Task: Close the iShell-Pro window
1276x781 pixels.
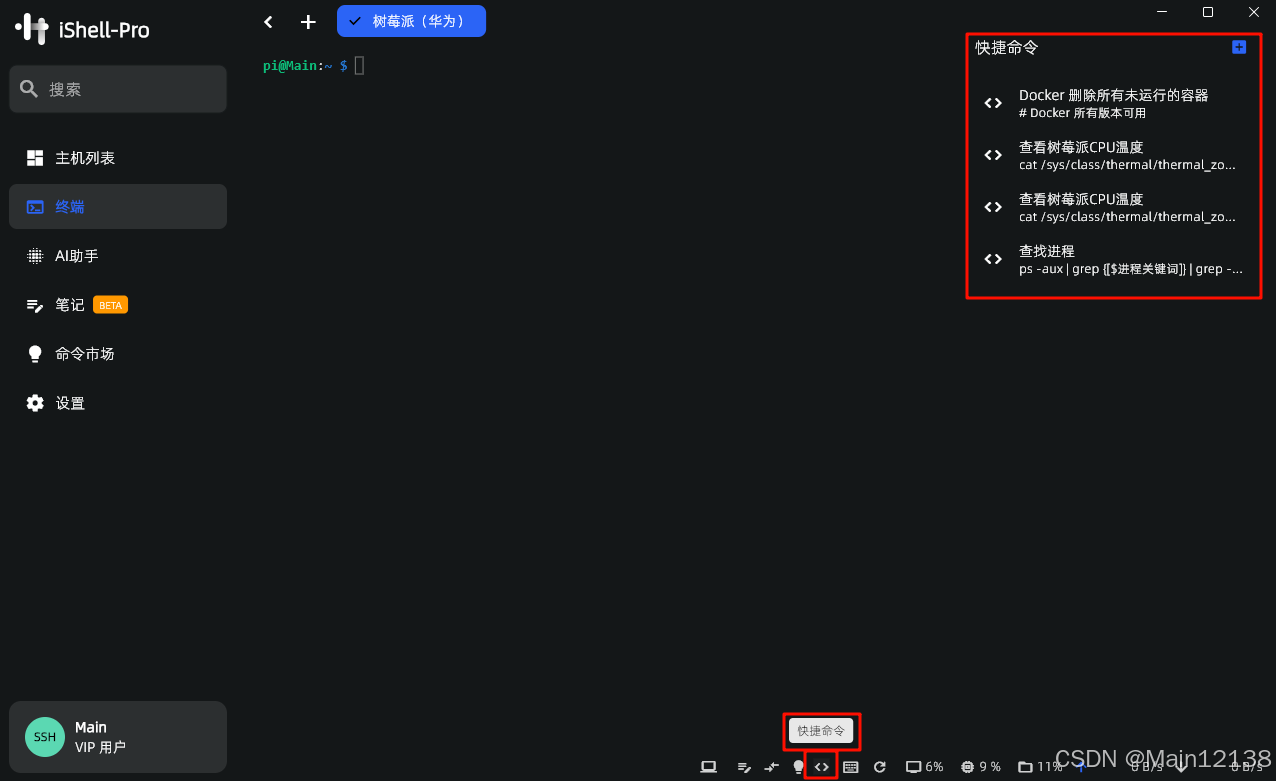Action: click(x=1254, y=12)
